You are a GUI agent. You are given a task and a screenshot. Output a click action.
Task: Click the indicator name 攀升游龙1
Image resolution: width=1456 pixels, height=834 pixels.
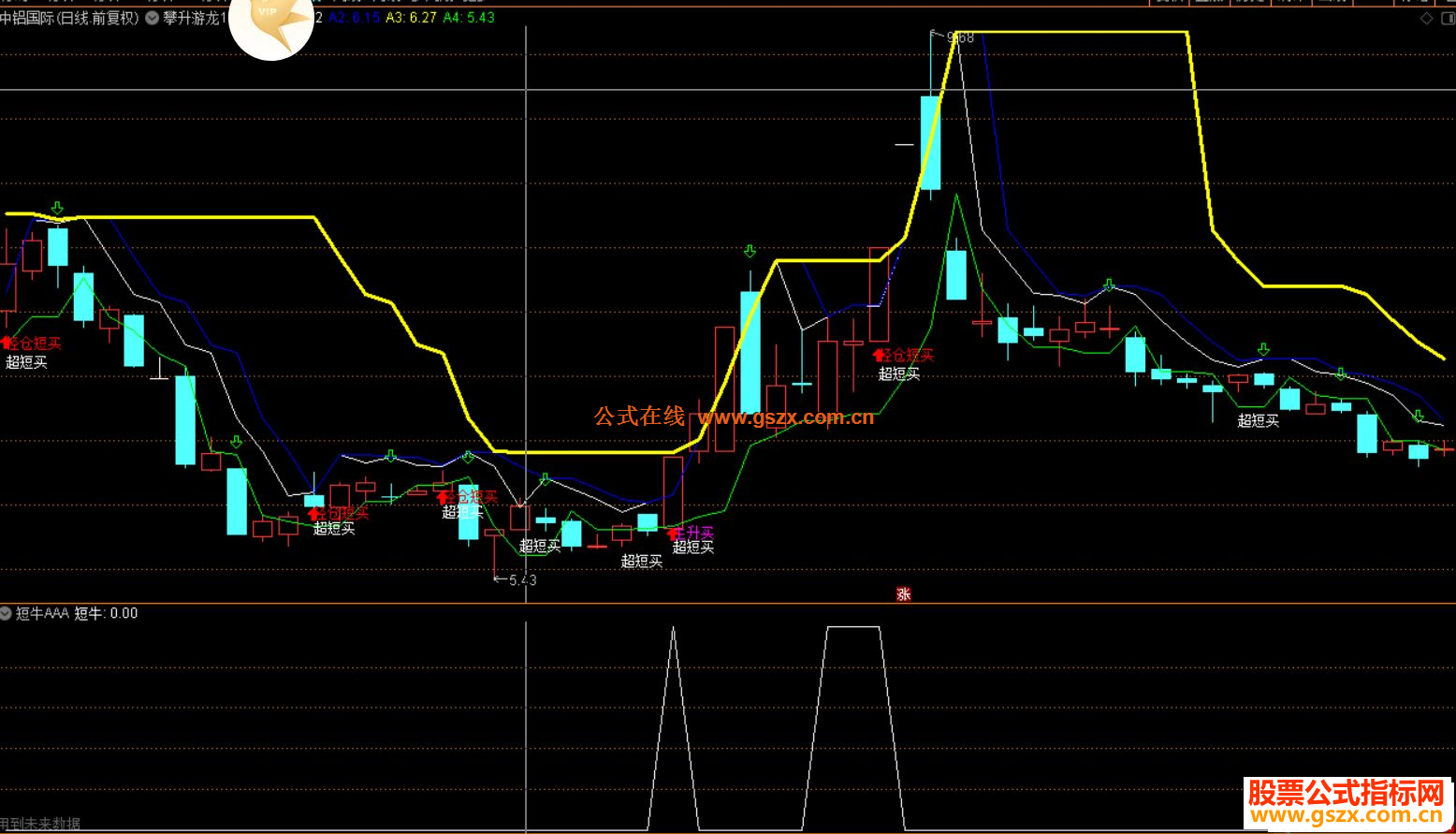click(x=196, y=18)
